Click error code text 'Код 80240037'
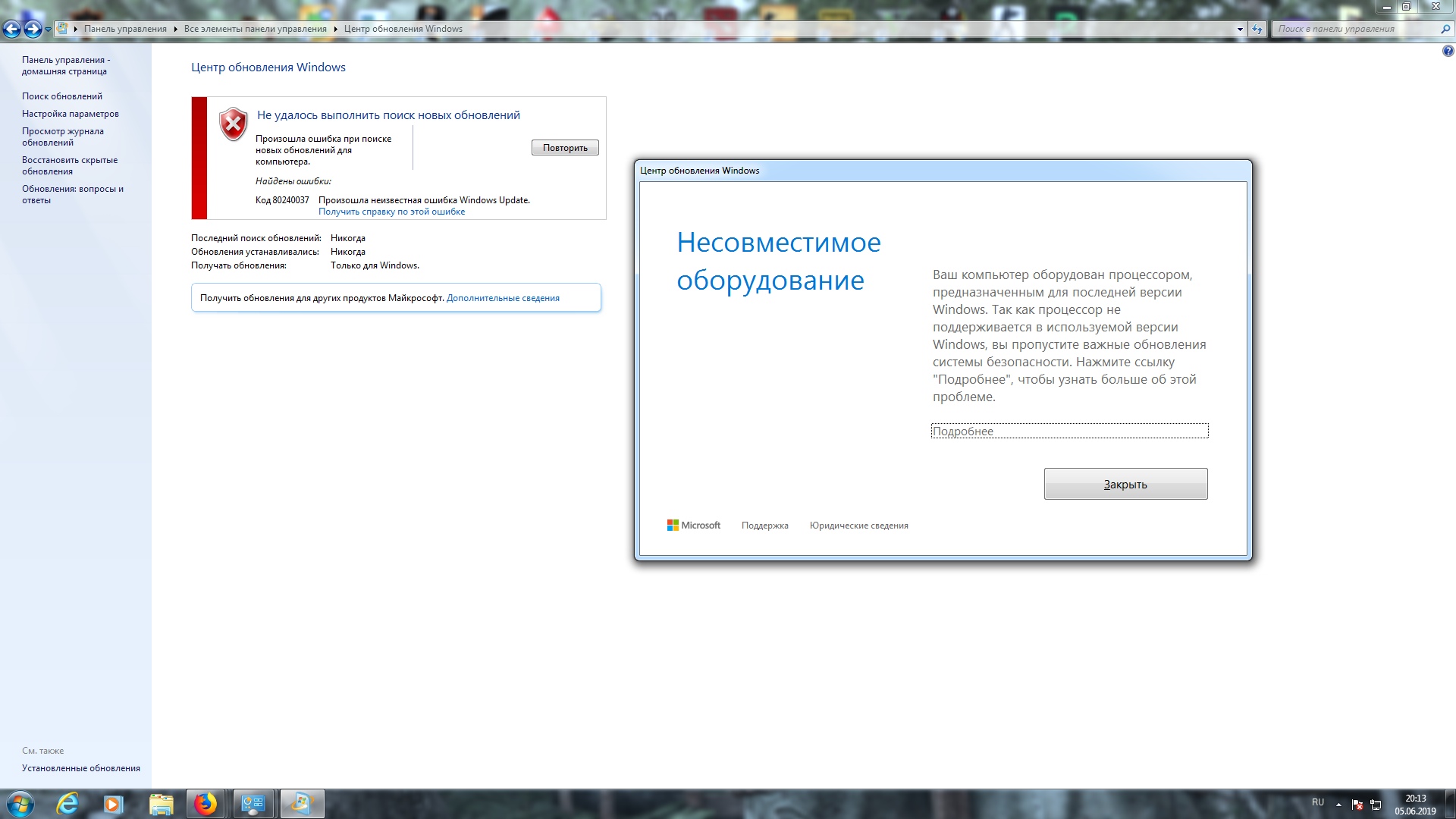Screen dimensions: 1456x819 click(x=282, y=200)
